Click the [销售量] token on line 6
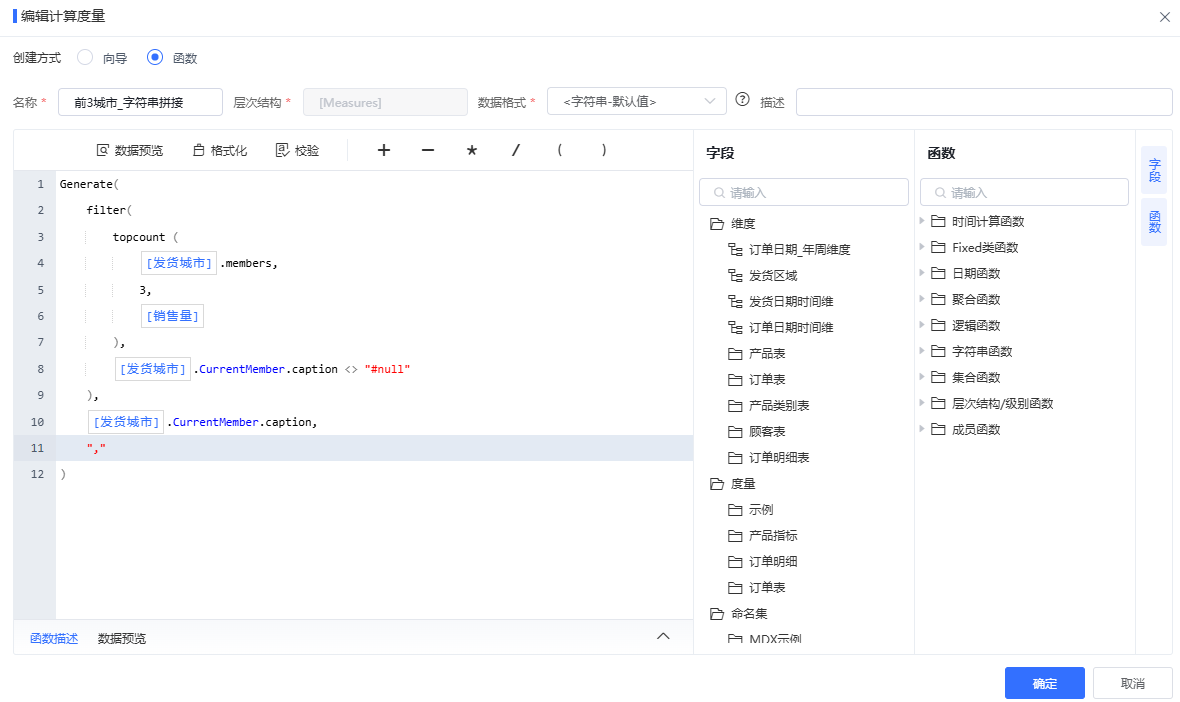 click(172, 316)
